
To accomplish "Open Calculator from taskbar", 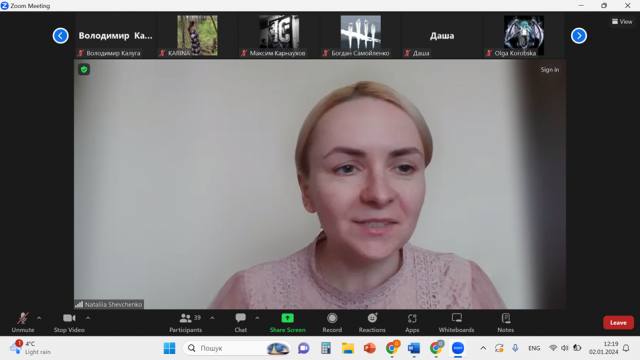I will click(326, 348).
